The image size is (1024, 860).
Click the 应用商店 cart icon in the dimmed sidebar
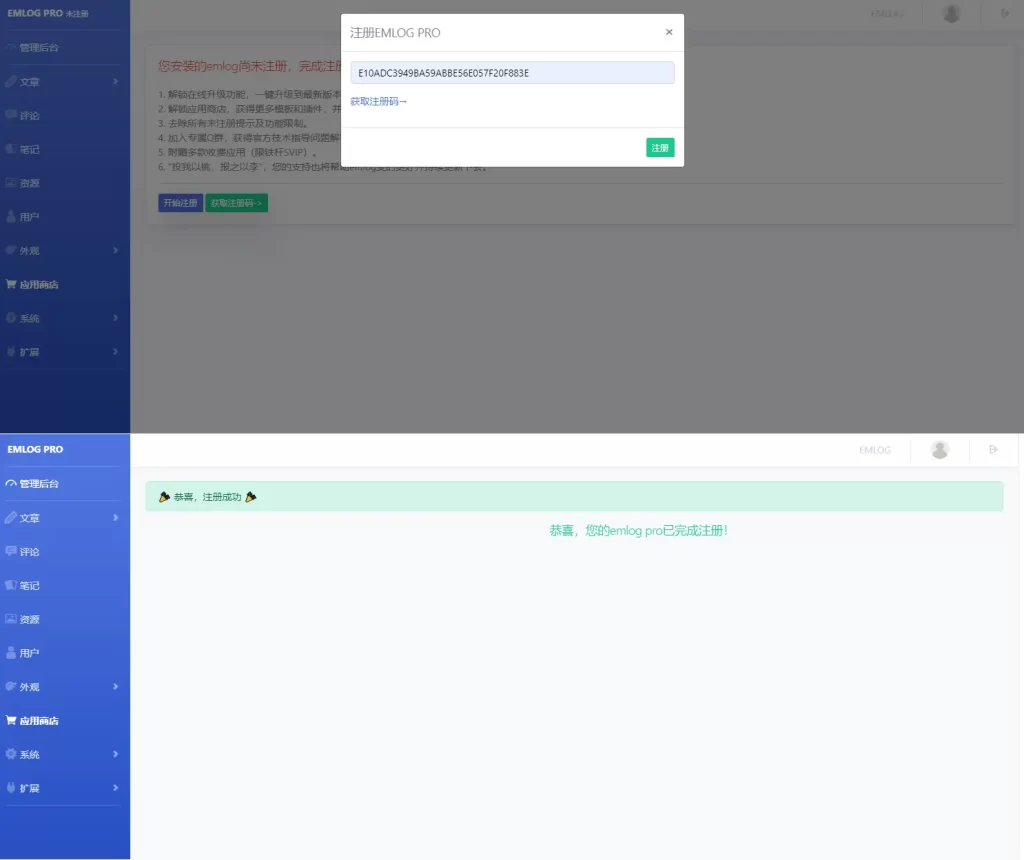pyautogui.click(x=11, y=284)
